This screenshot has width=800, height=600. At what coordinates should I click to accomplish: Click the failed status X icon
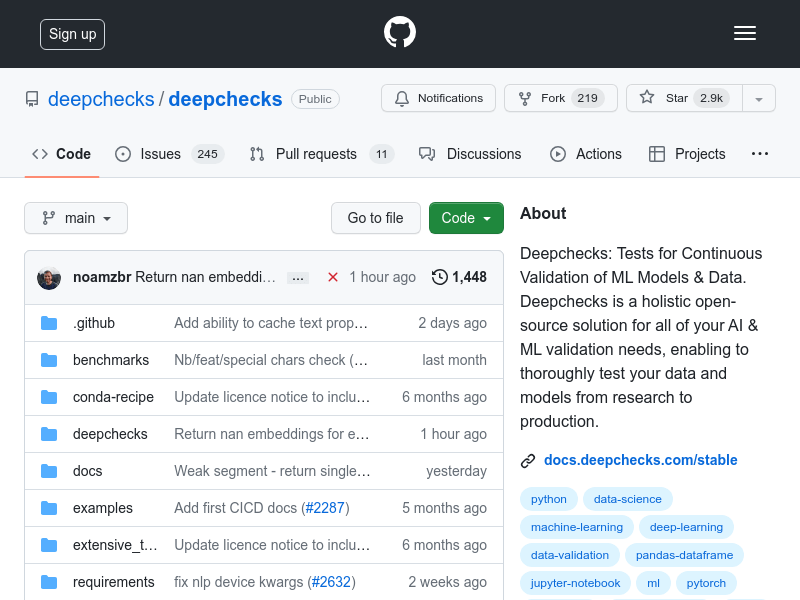pos(333,277)
